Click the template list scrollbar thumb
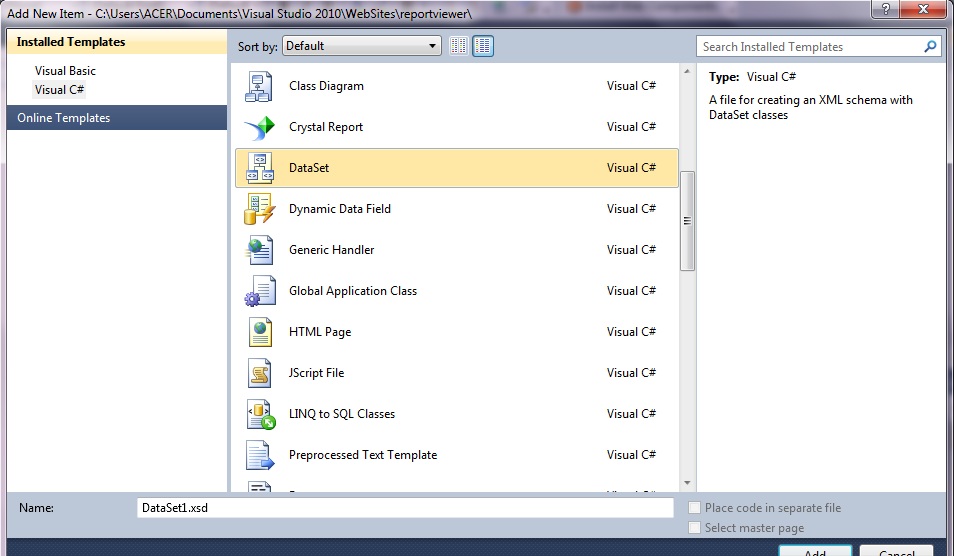 point(687,221)
